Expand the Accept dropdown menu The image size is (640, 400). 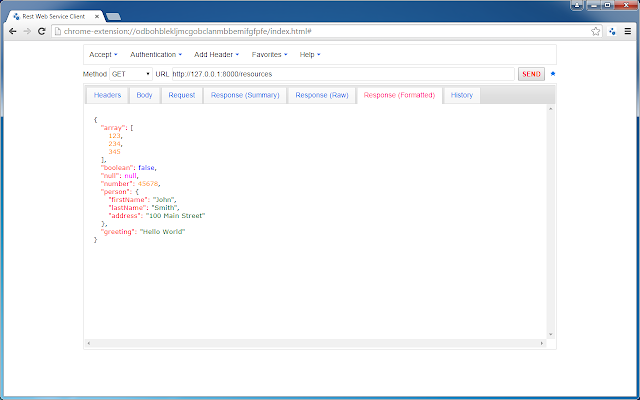pyautogui.click(x=103, y=55)
